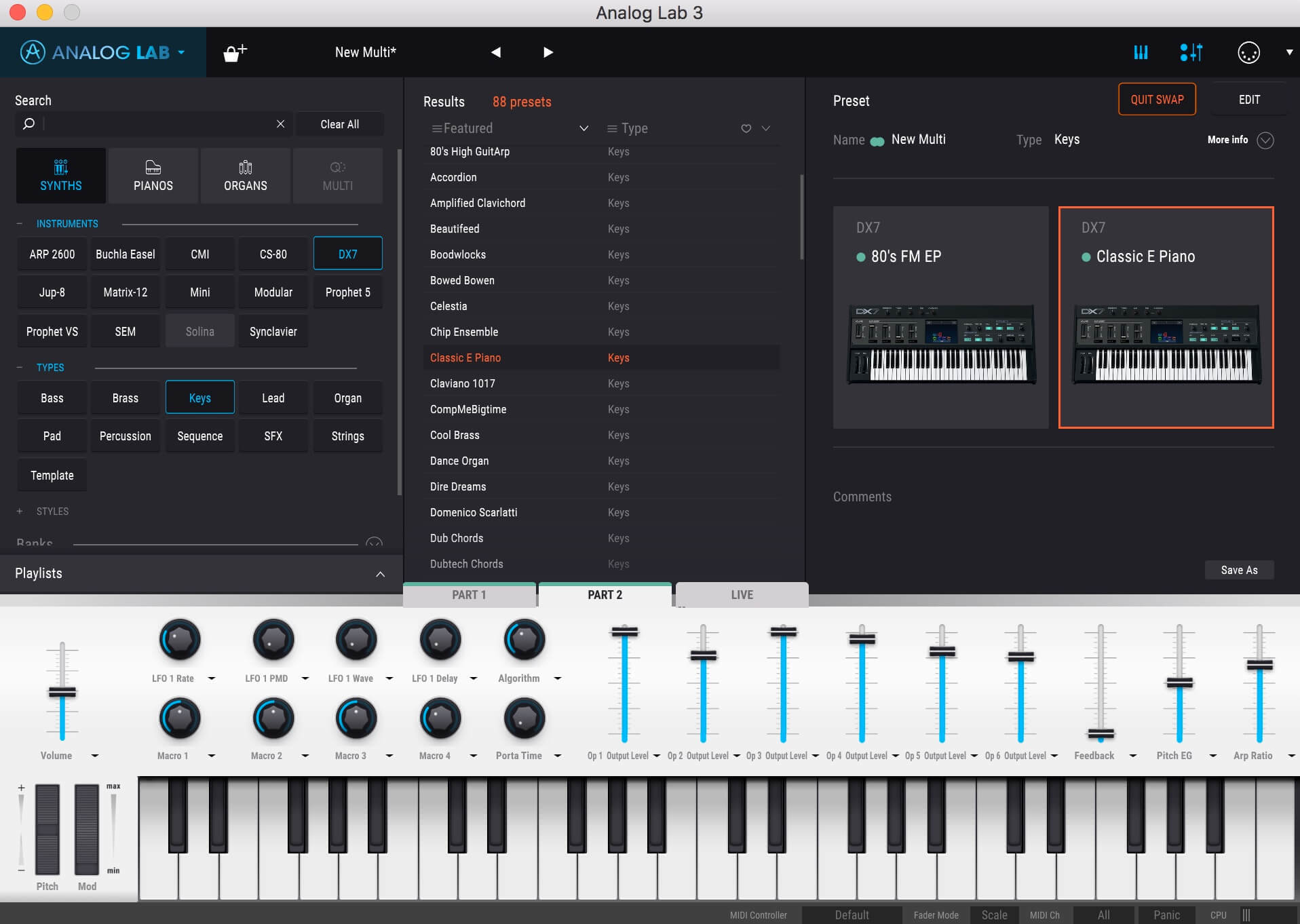Click the Porta Time knob
Viewport: 1300px width, 924px height.
524,718
